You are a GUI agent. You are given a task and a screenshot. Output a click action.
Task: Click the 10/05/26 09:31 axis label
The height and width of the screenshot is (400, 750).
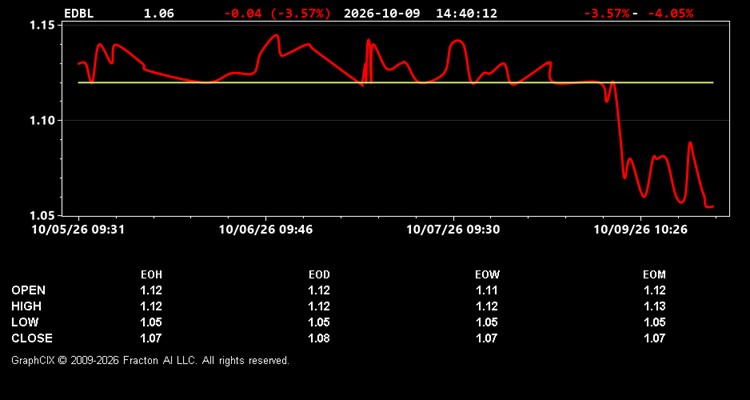click(78, 230)
